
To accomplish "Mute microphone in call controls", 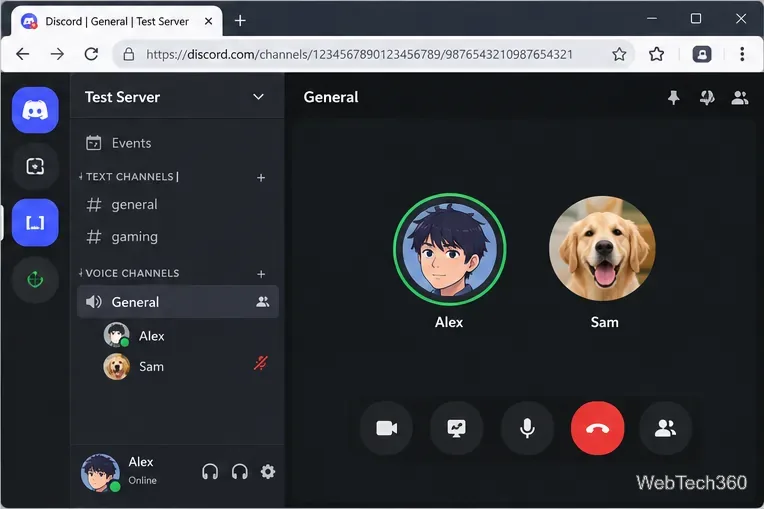I will click(527, 428).
